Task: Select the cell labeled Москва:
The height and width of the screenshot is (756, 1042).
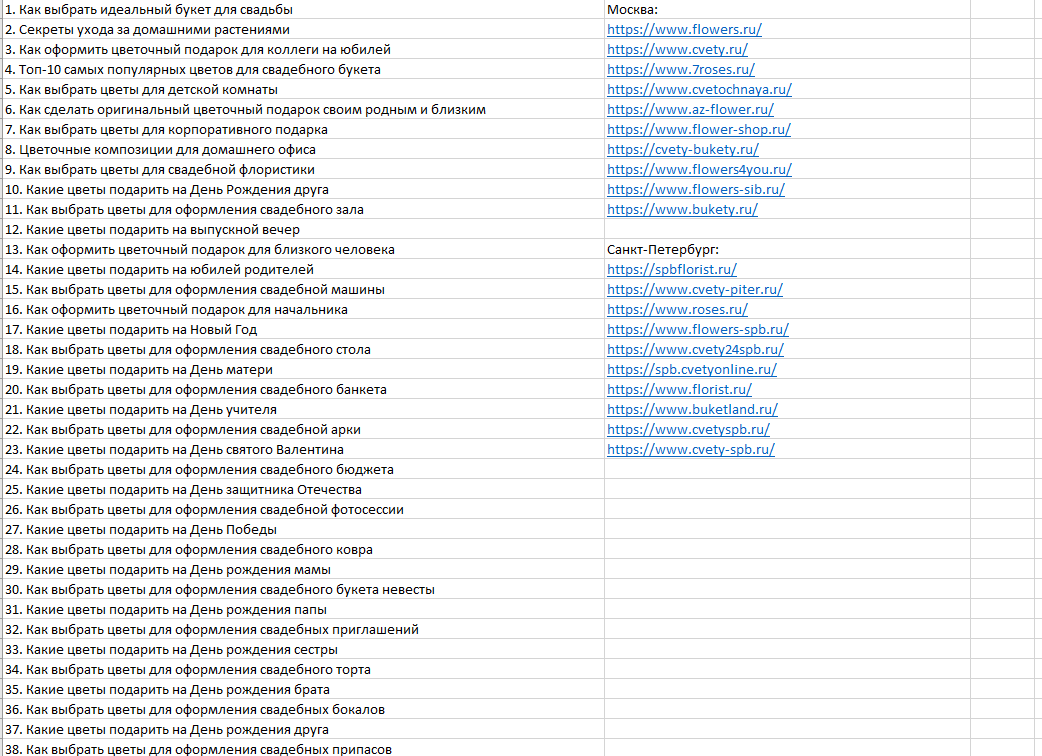Action: tap(632, 10)
